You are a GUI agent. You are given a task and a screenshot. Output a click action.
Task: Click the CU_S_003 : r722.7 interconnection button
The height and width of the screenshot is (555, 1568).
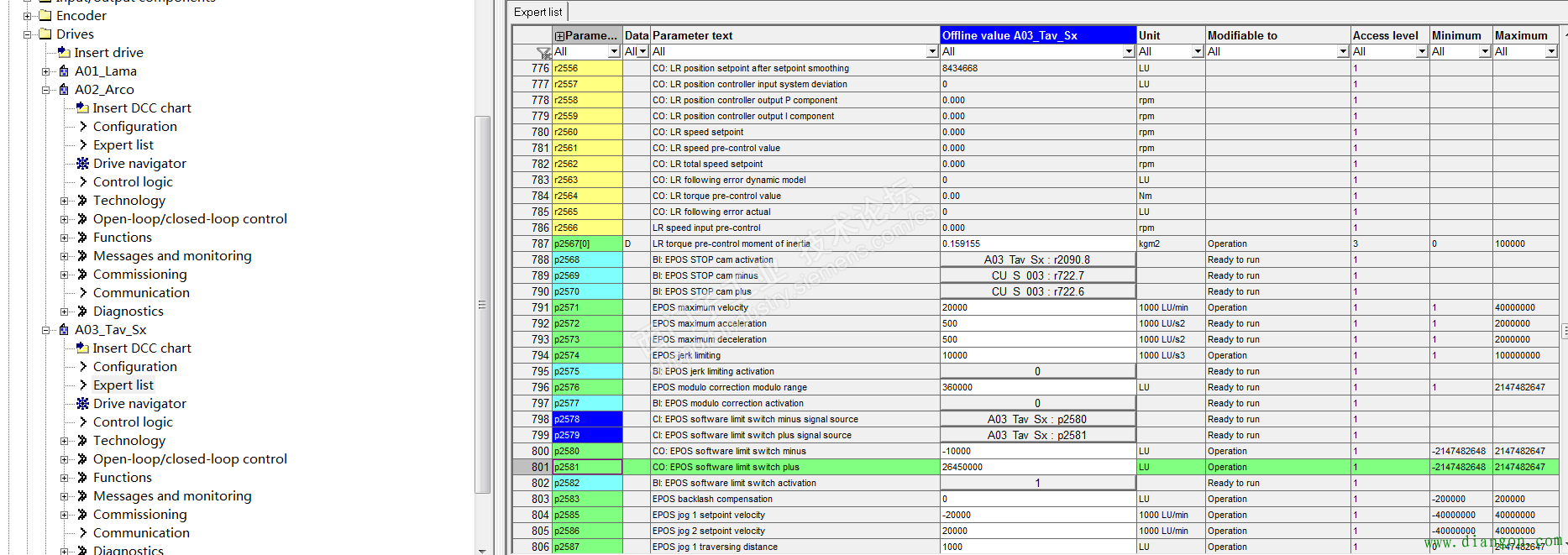click(x=1037, y=275)
